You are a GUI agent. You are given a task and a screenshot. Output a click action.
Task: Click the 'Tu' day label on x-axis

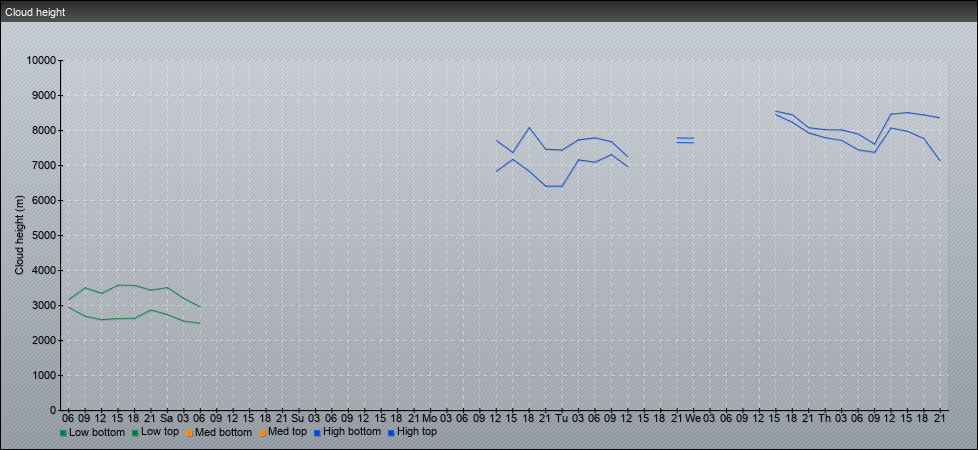561,418
